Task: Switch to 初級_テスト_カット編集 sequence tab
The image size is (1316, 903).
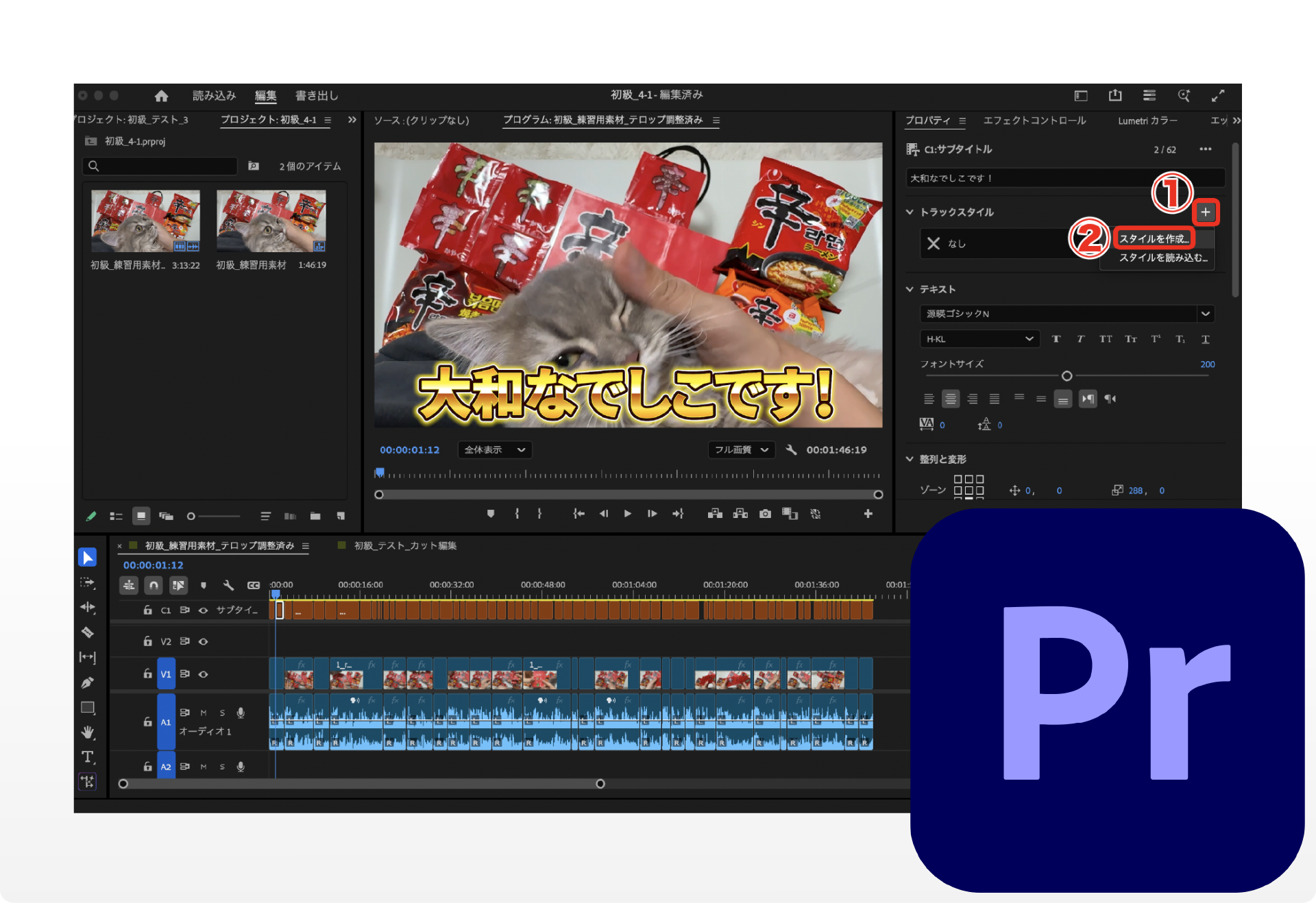Action: point(405,546)
